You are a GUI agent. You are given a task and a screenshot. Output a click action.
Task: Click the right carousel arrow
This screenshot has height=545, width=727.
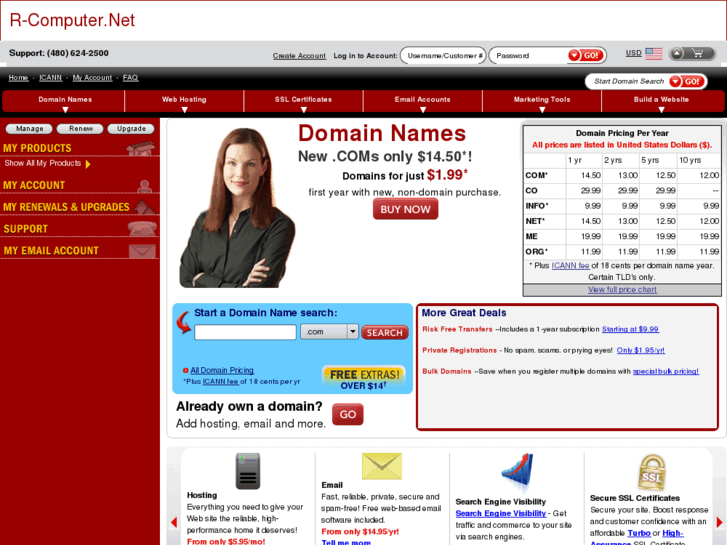(x=719, y=522)
